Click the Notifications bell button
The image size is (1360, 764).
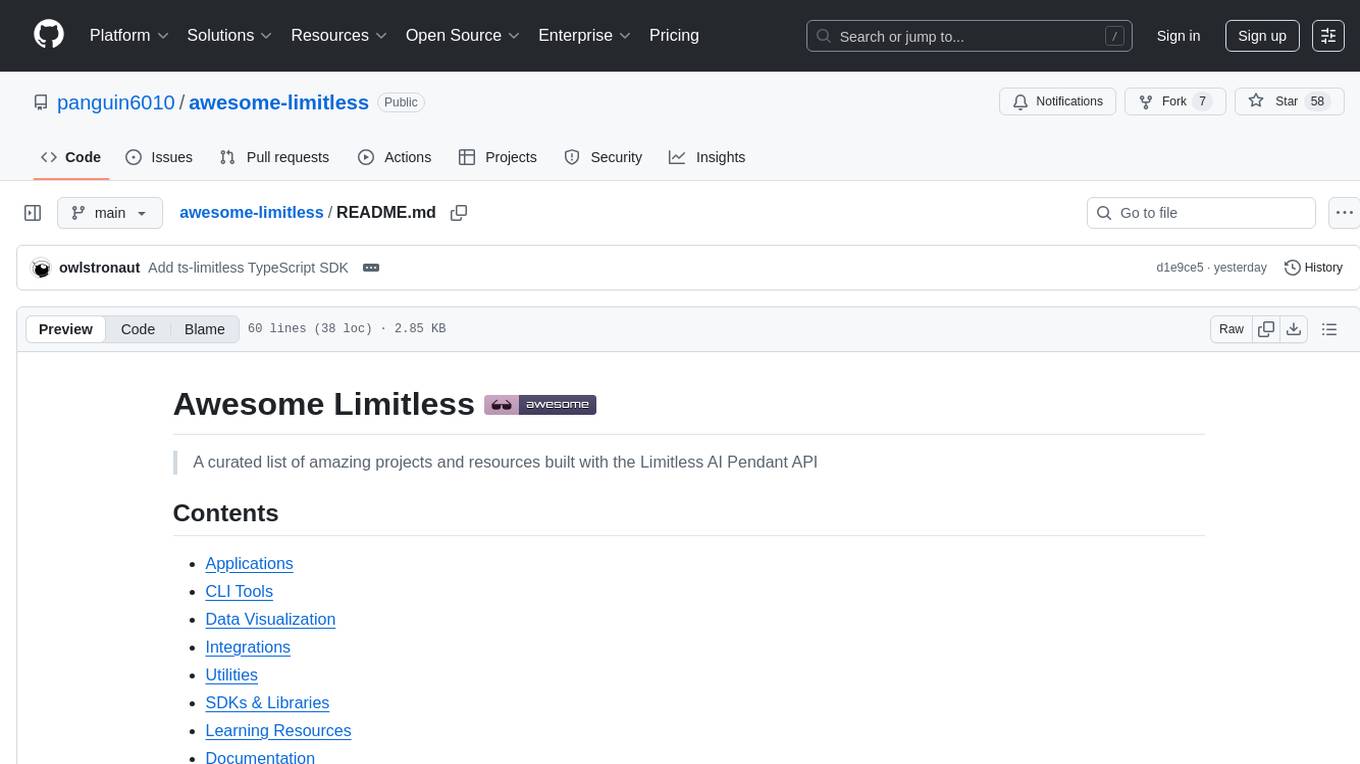tap(1057, 101)
